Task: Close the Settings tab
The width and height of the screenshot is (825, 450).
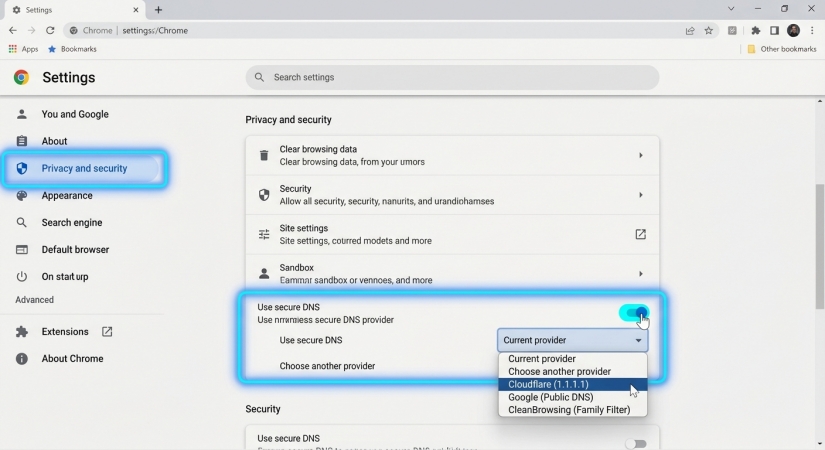Action: (136, 9)
